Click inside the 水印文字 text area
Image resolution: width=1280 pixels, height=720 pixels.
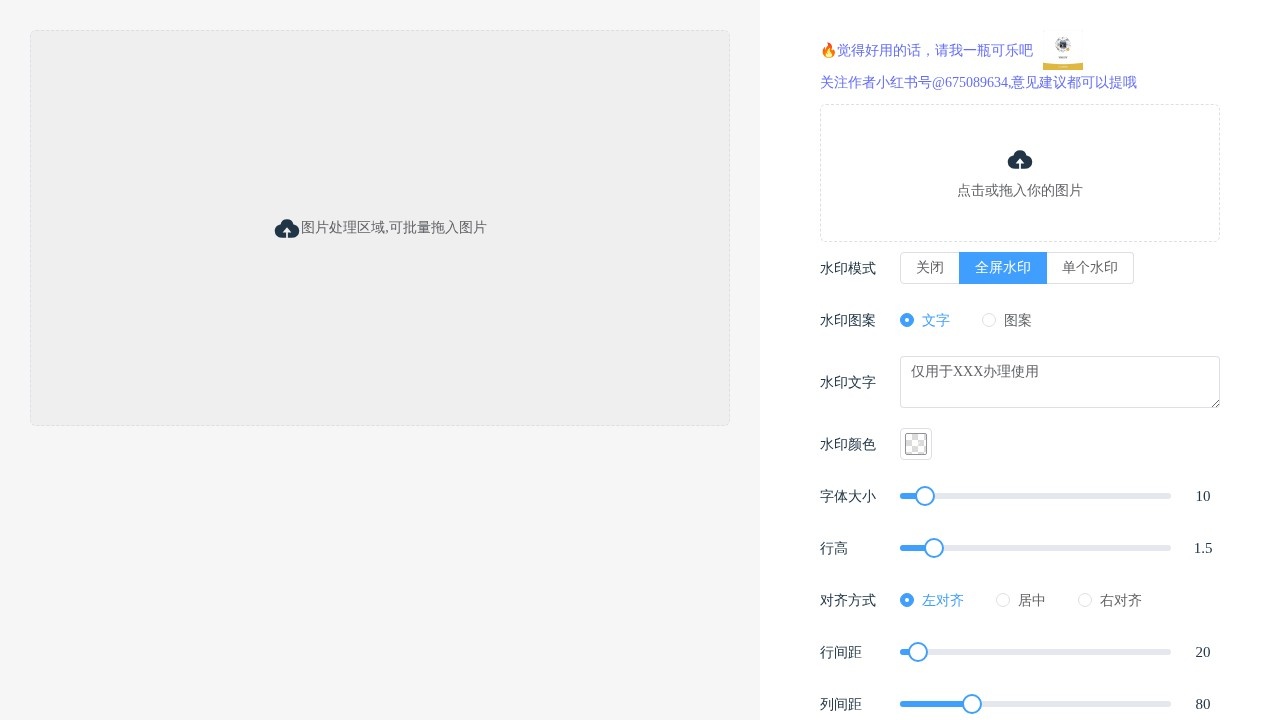tap(1059, 382)
